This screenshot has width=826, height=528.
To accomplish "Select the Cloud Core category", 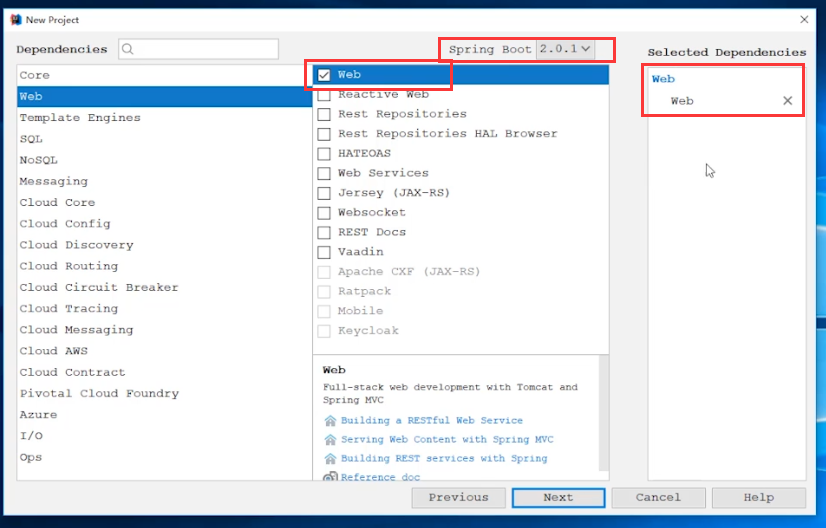I will (164, 202).
